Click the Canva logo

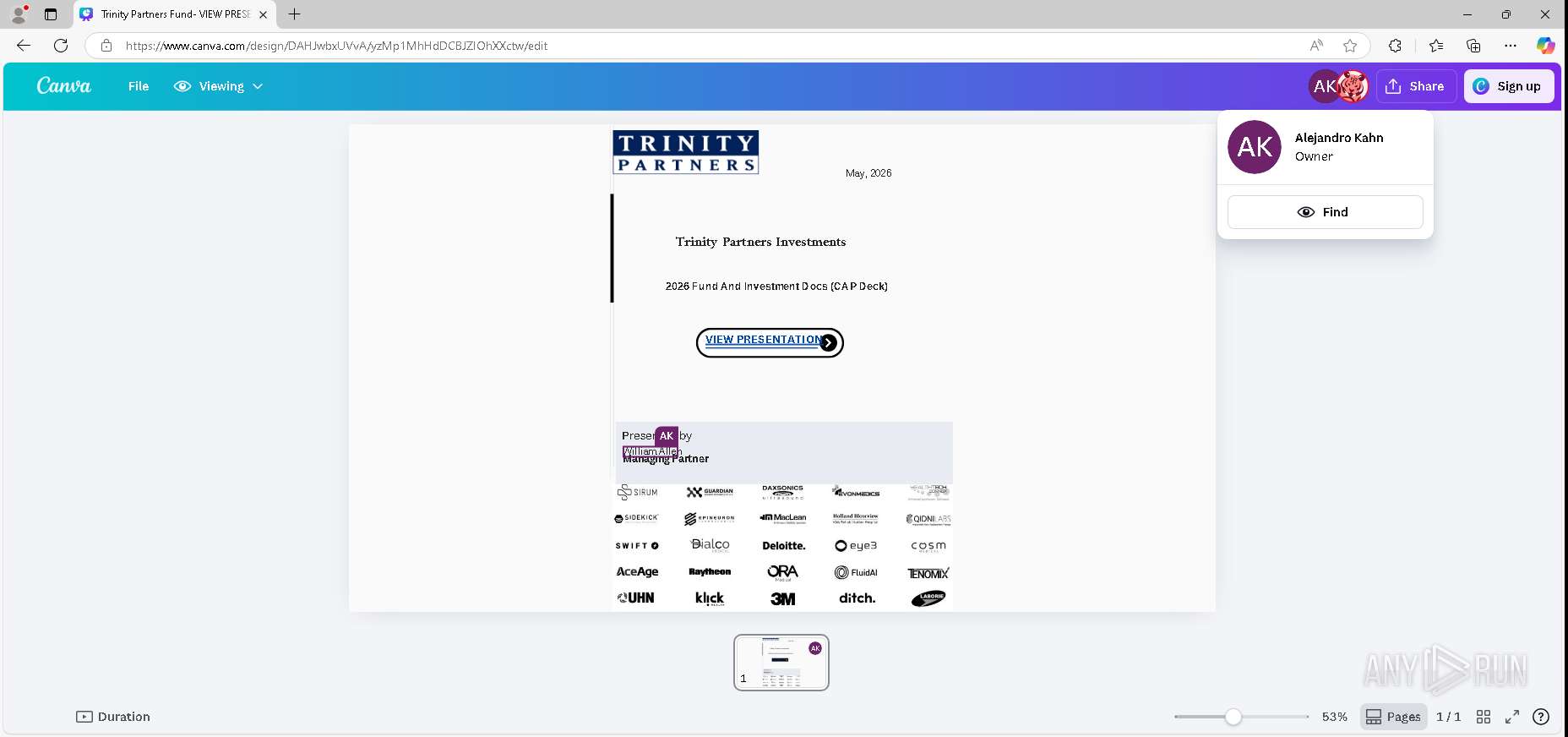pos(64,86)
